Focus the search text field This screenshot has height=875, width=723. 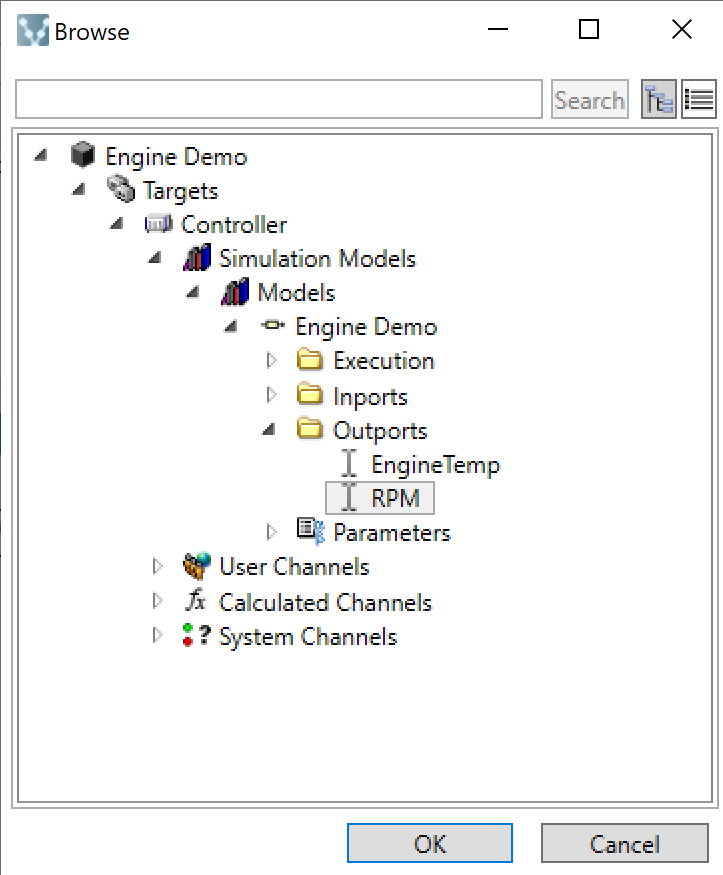(x=279, y=99)
